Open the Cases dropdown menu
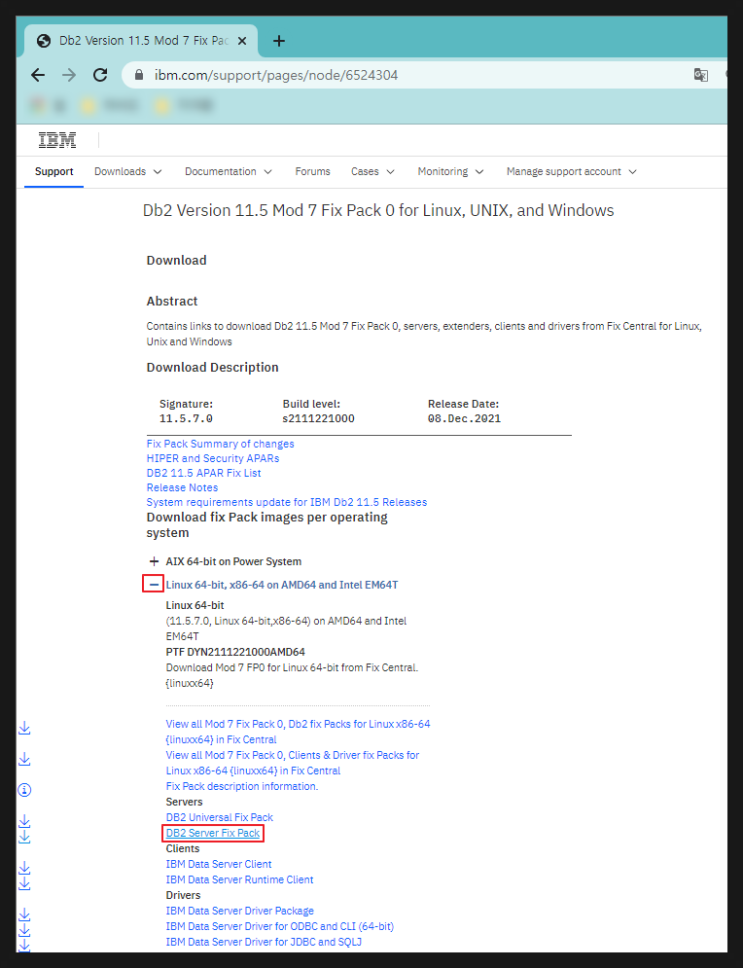The height and width of the screenshot is (968, 743). pos(372,172)
